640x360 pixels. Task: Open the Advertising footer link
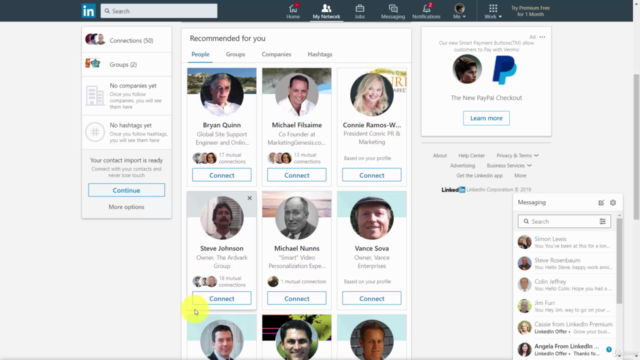click(x=462, y=166)
